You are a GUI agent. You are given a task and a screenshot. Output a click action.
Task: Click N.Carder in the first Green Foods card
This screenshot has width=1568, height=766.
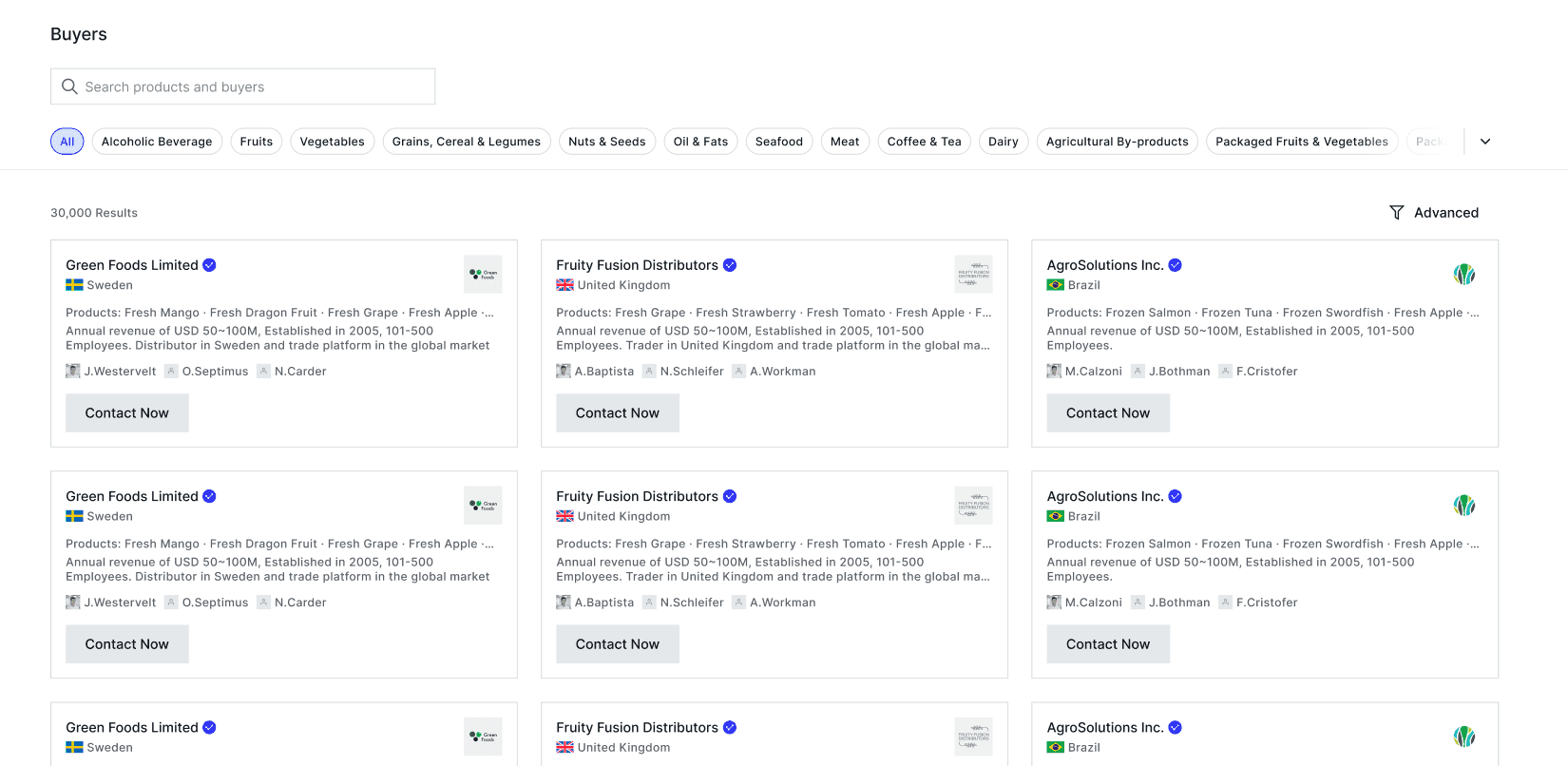pyautogui.click(x=300, y=372)
